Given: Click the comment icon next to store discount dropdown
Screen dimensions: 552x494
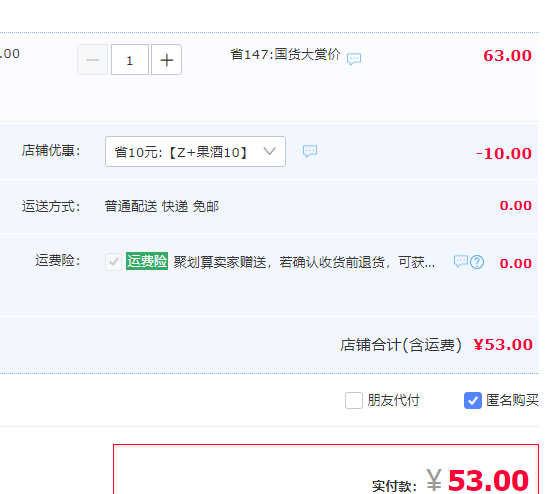Looking at the screenshot, I should pyautogui.click(x=310, y=151).
